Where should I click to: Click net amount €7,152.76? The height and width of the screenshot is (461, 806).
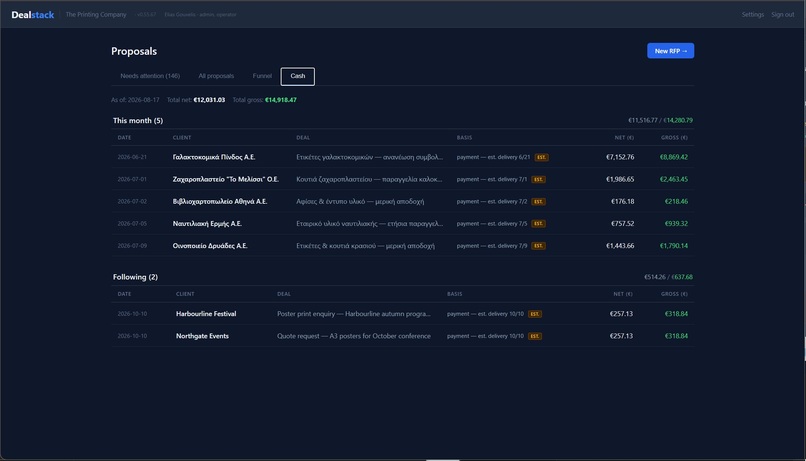(x=620, y=157)
